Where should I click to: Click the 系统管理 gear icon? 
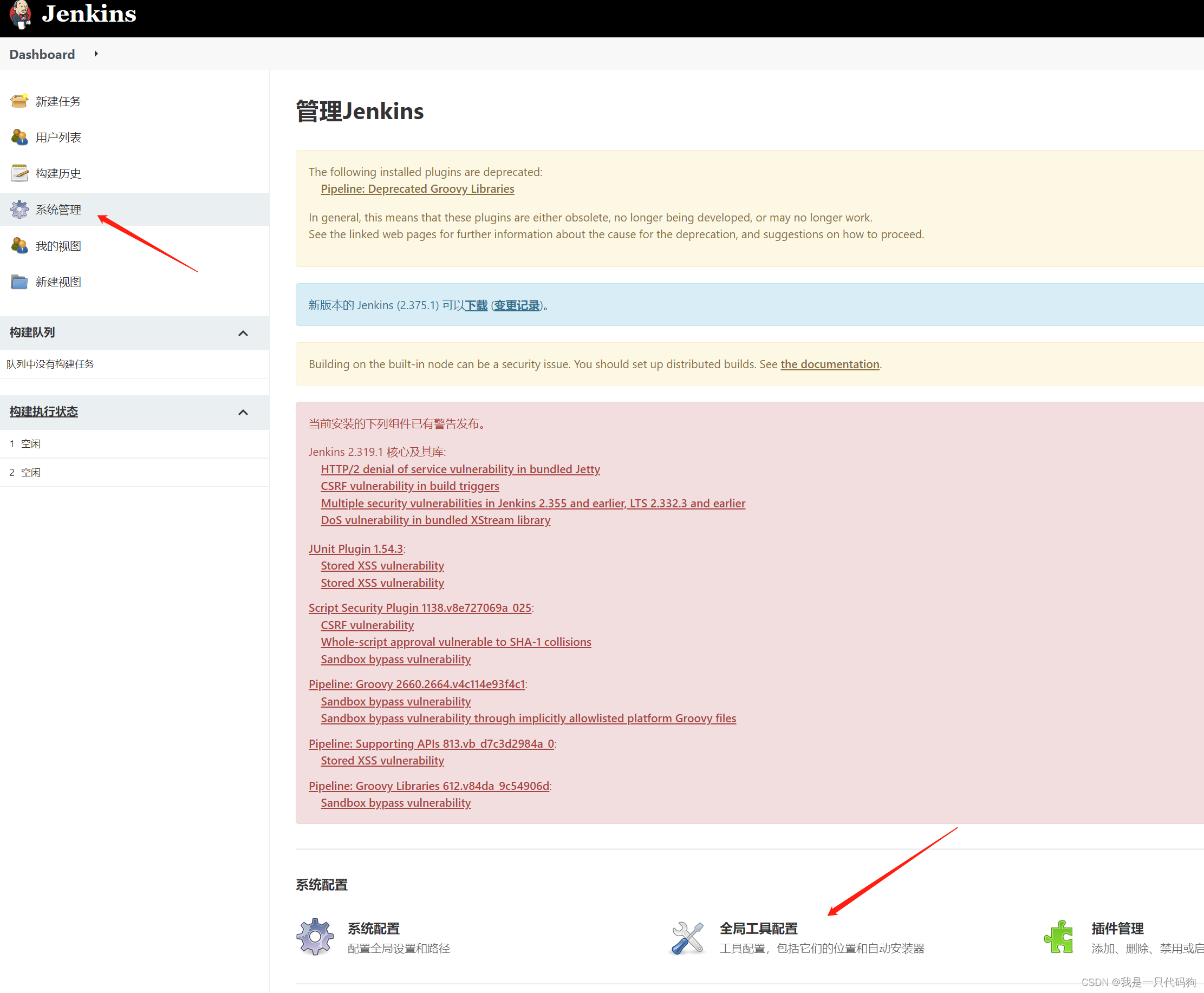click(x=19, y=209)
